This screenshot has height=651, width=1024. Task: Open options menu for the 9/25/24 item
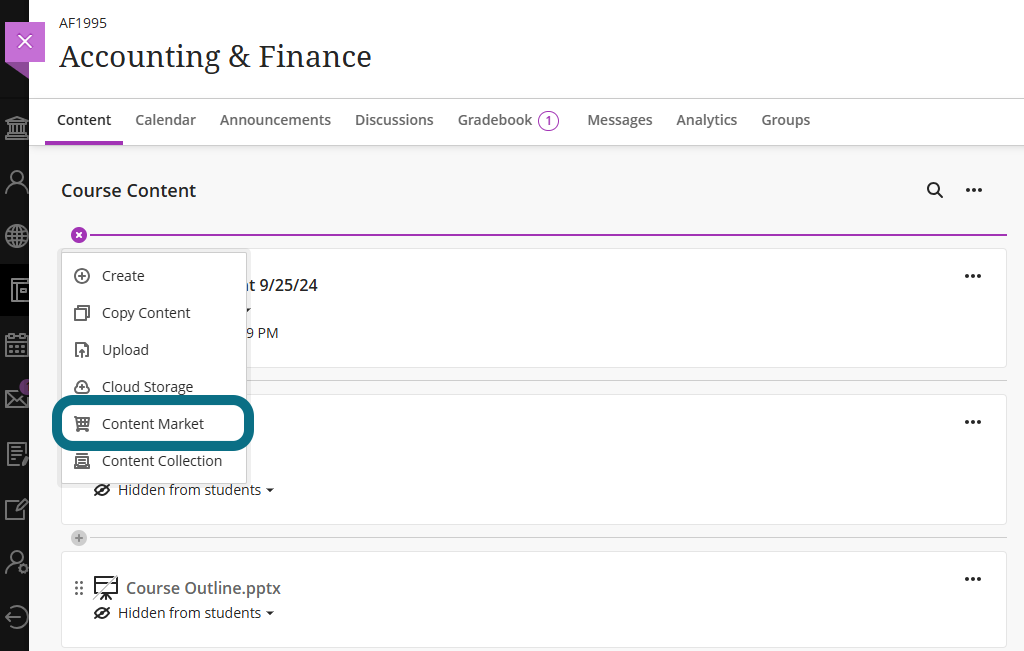[973, 276]
